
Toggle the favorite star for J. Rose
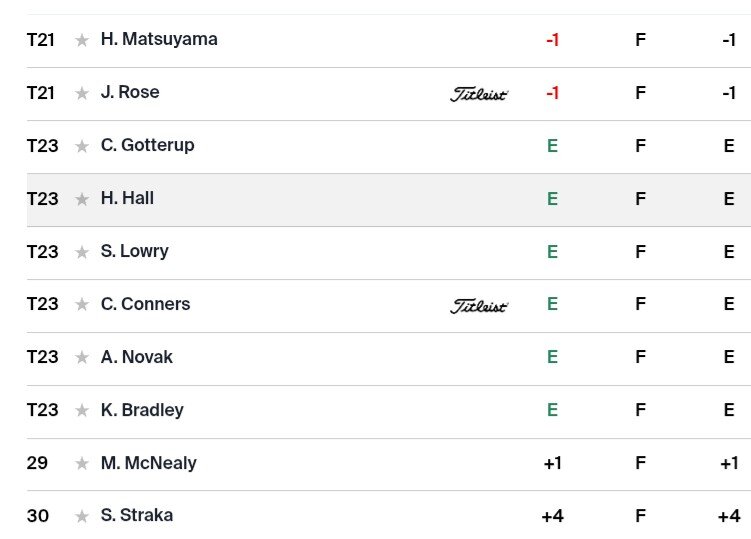pos(82,93)
